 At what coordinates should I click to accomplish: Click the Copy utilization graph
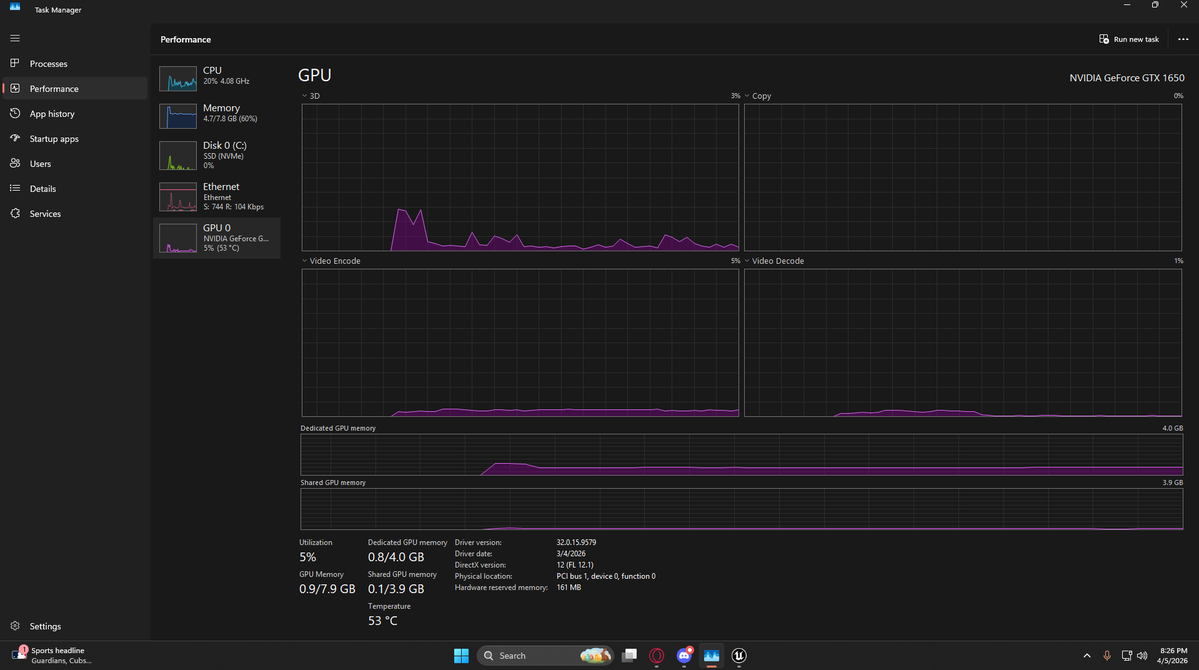point(963,177)
